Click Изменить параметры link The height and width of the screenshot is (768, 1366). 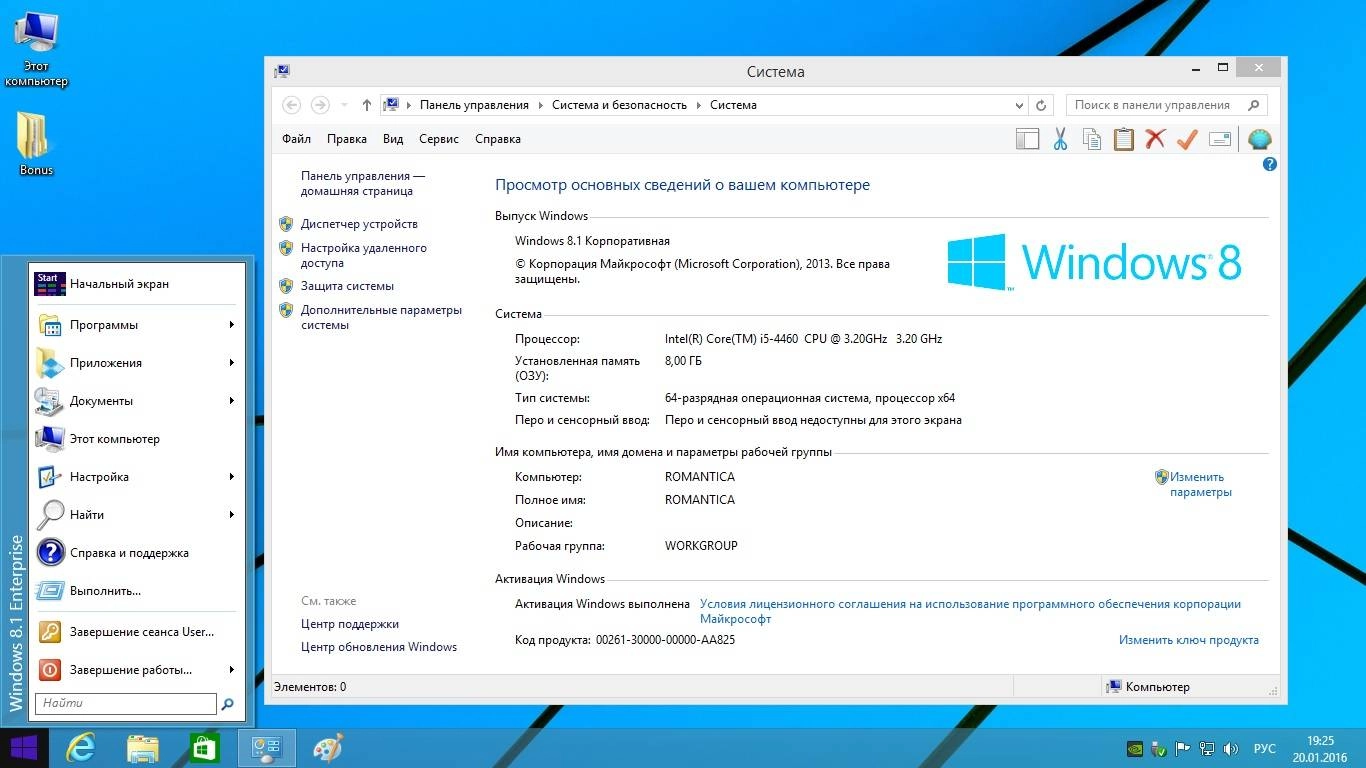coord(1200,485)
